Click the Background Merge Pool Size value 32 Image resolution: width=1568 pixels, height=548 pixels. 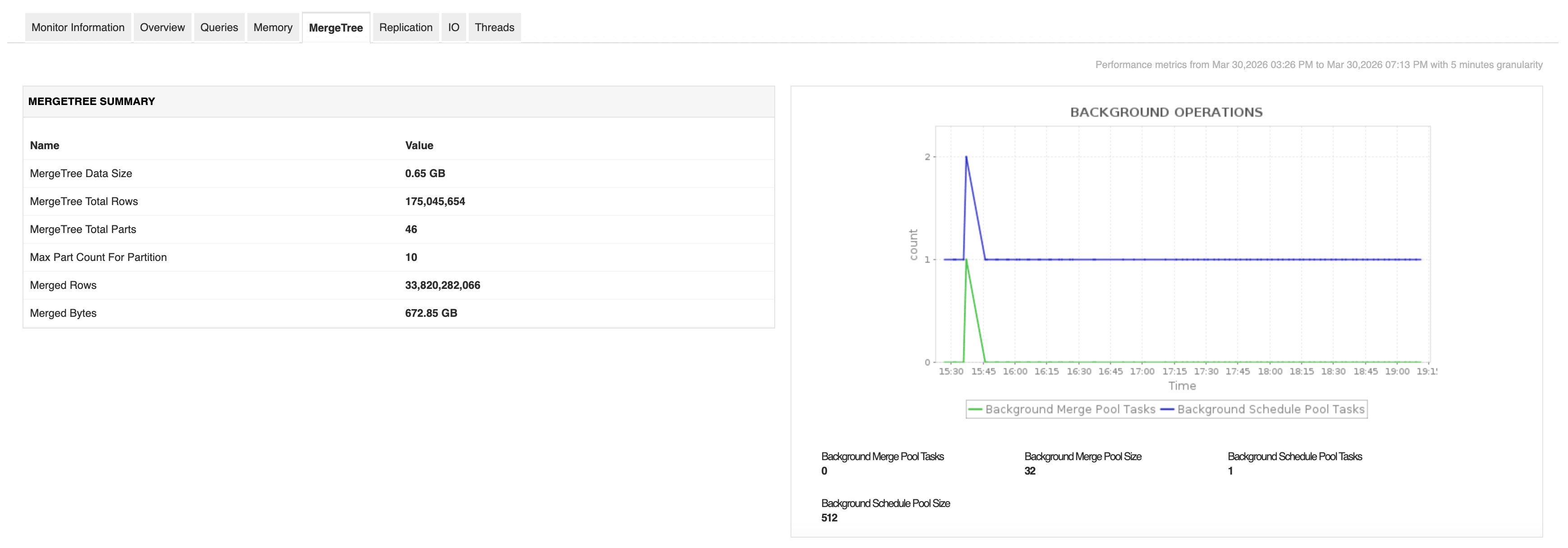[1030, 471]
